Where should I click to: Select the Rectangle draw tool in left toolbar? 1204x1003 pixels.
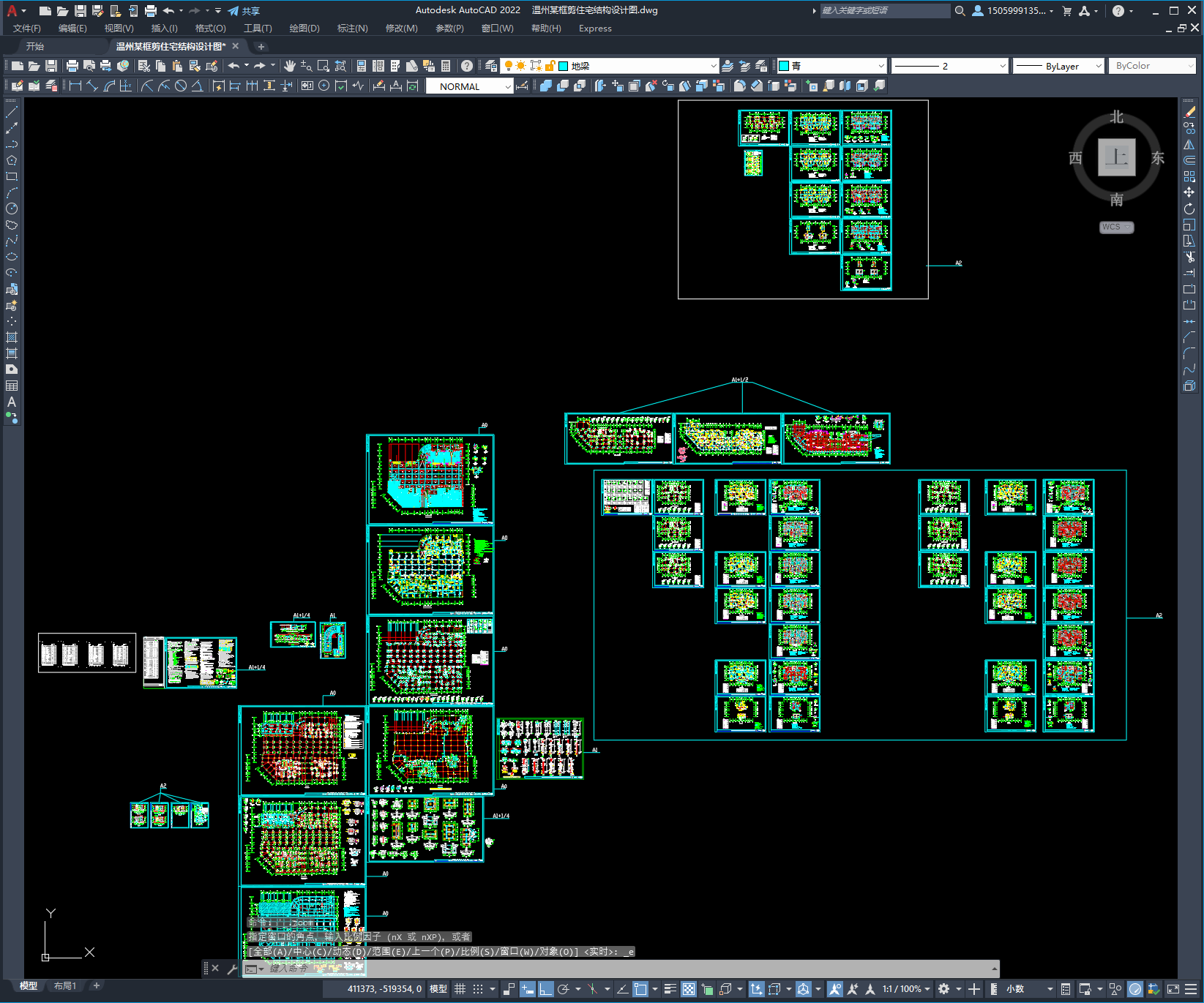pos(12,176)
